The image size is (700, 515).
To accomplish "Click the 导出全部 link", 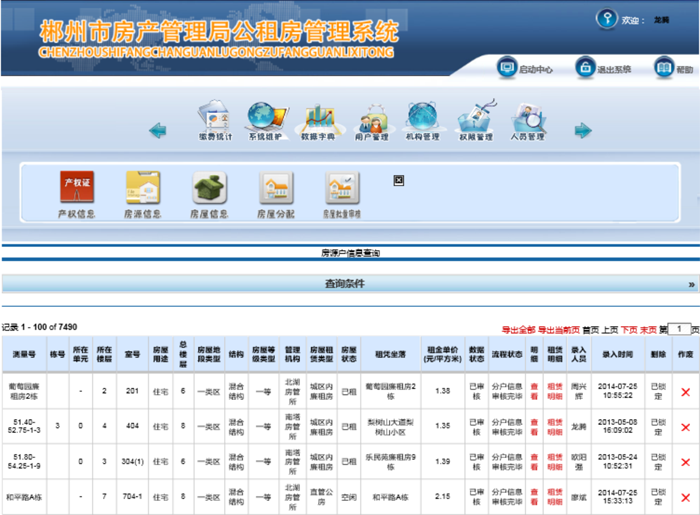I will coord(518,329).
